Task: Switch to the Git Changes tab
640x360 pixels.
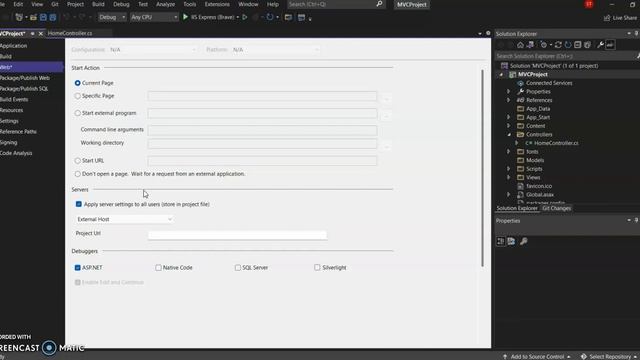Action: coord(556,208)
